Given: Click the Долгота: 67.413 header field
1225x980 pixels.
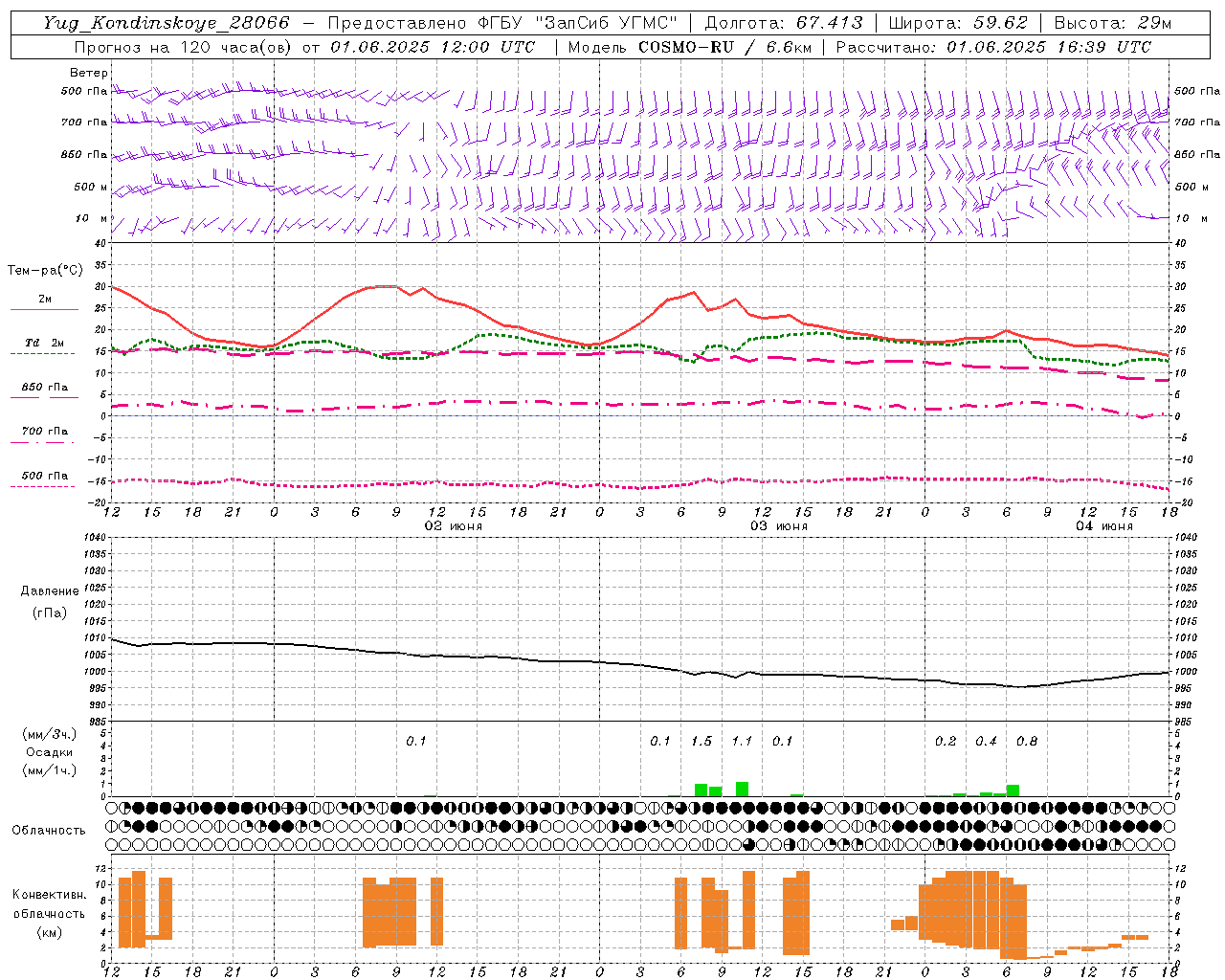Looking at the screenshot, I should [x=784, y=23].
